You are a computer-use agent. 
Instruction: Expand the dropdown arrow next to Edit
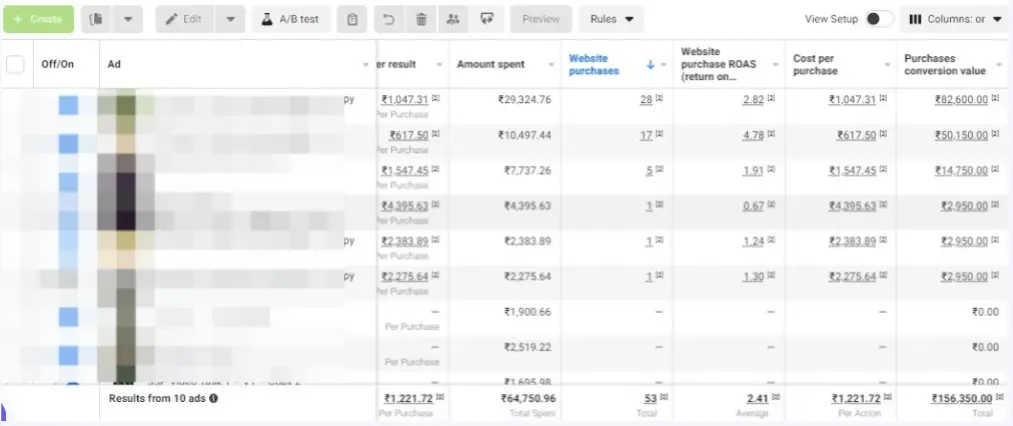[x=230, y=19]
